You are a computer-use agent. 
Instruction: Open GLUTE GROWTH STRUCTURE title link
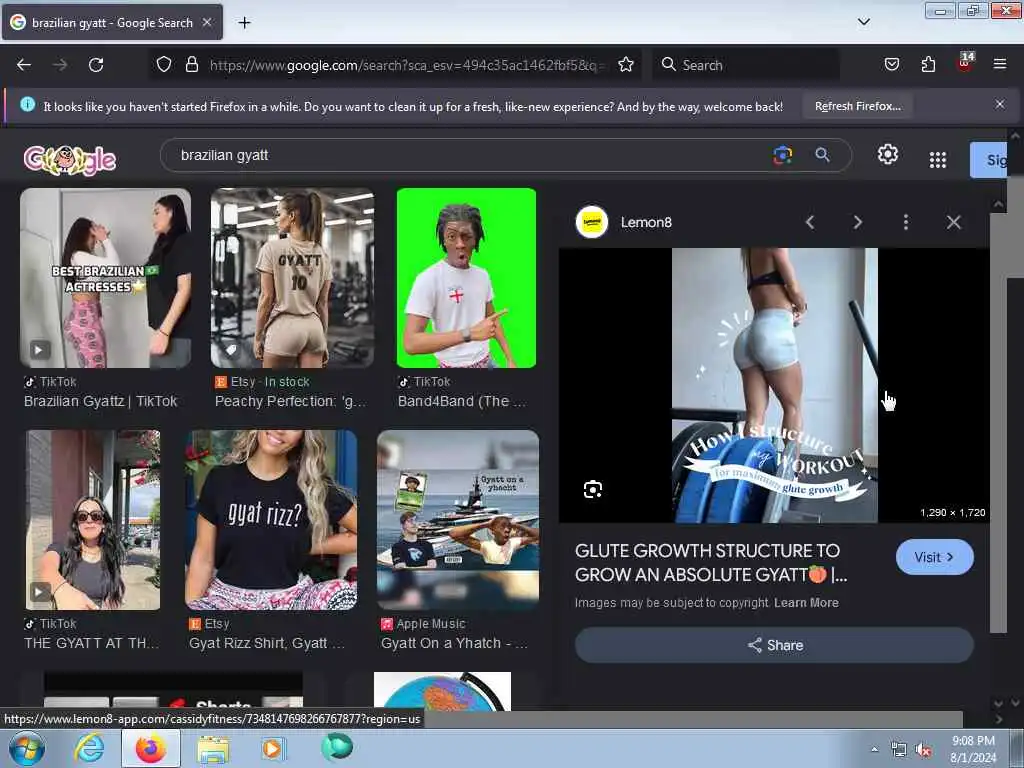[x=711, y=563]
